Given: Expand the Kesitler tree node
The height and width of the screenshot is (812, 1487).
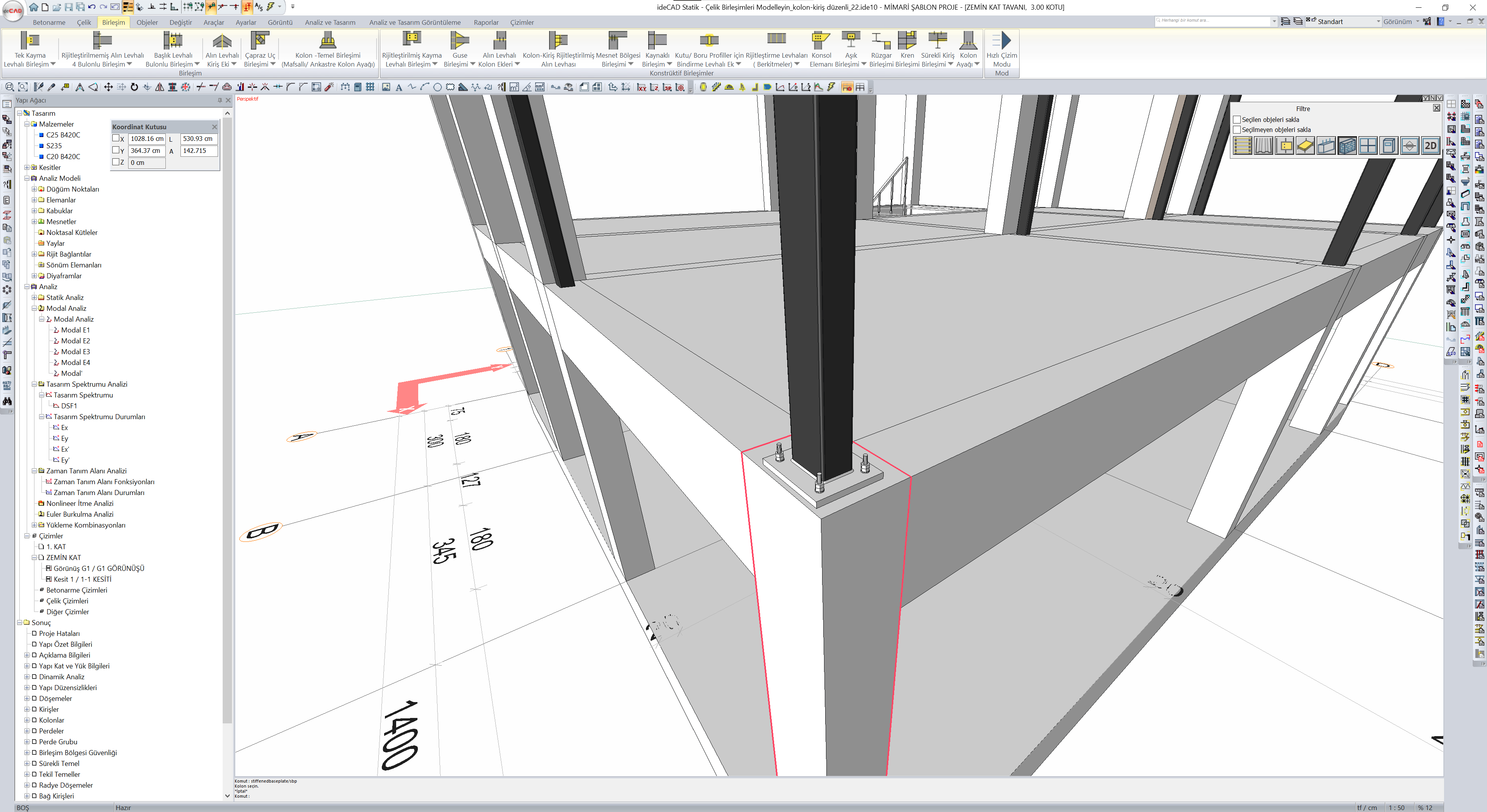Looking at the screenshot, I should pyautogui.click(x=27, y=167).
